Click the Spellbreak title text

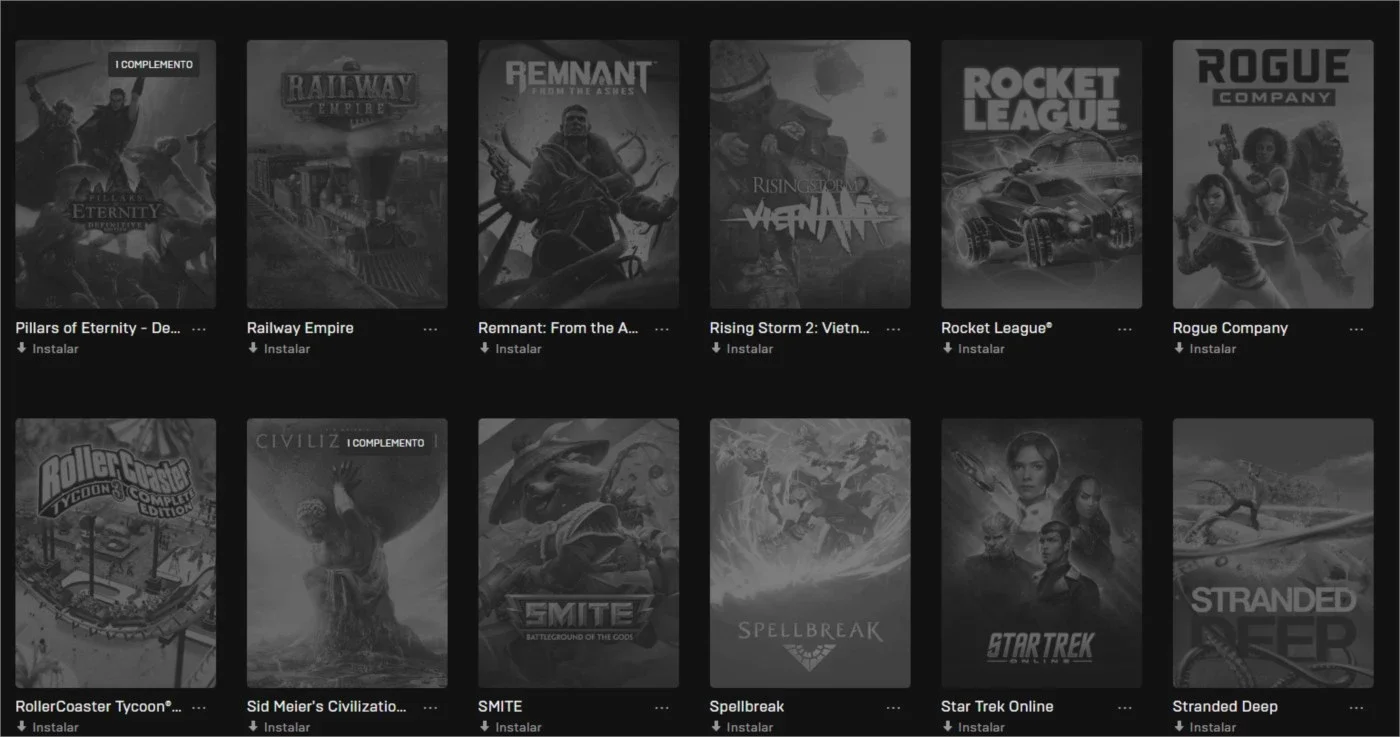[x=747, y=706]
